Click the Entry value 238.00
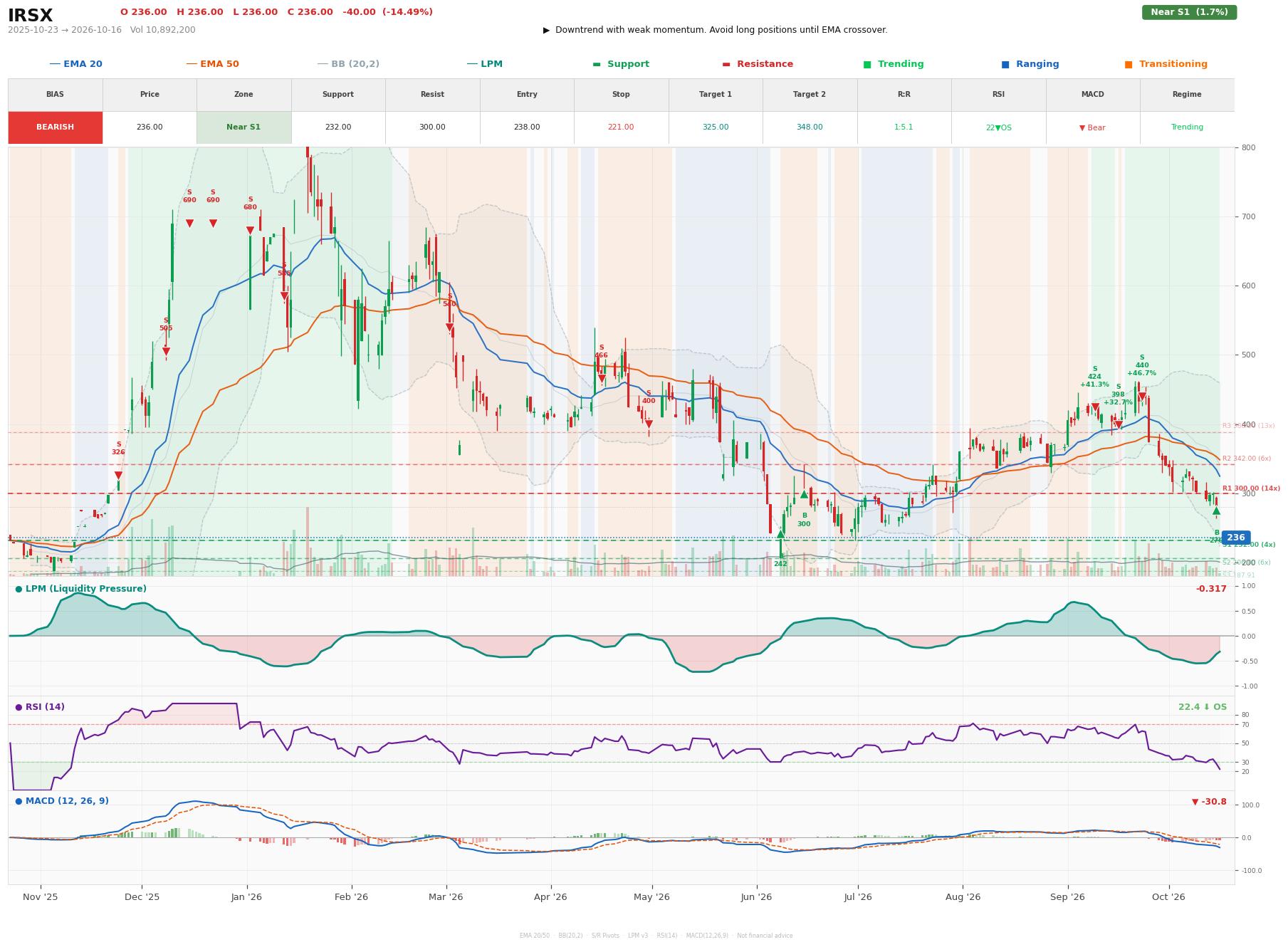The width and height of the screenshot is (1288, 947). pyautogui.click(x=527, y=127)
